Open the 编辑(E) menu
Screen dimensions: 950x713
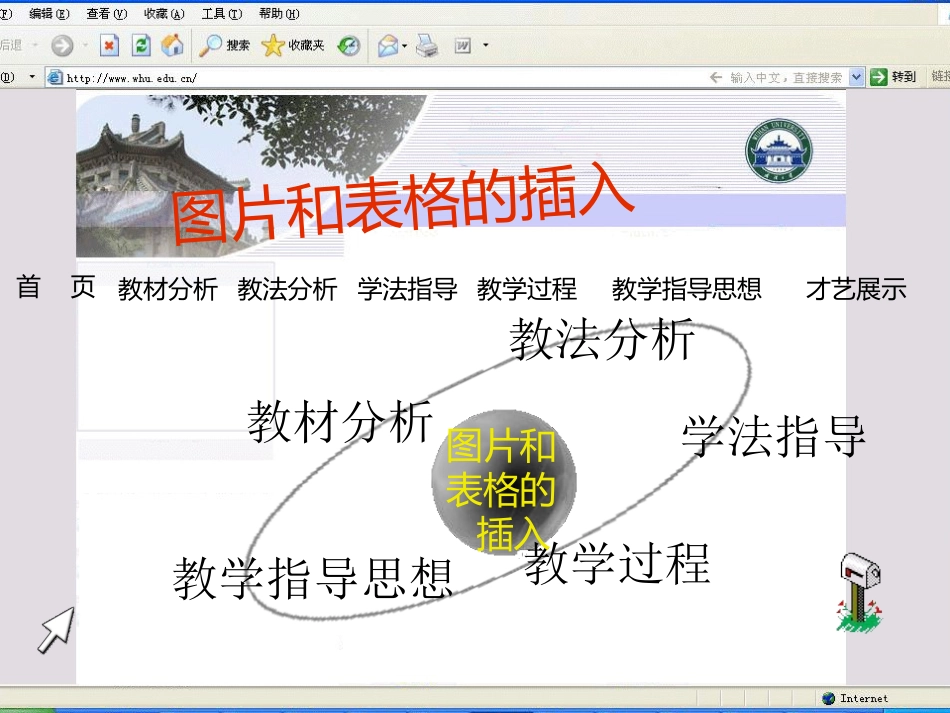pos(49,13)
